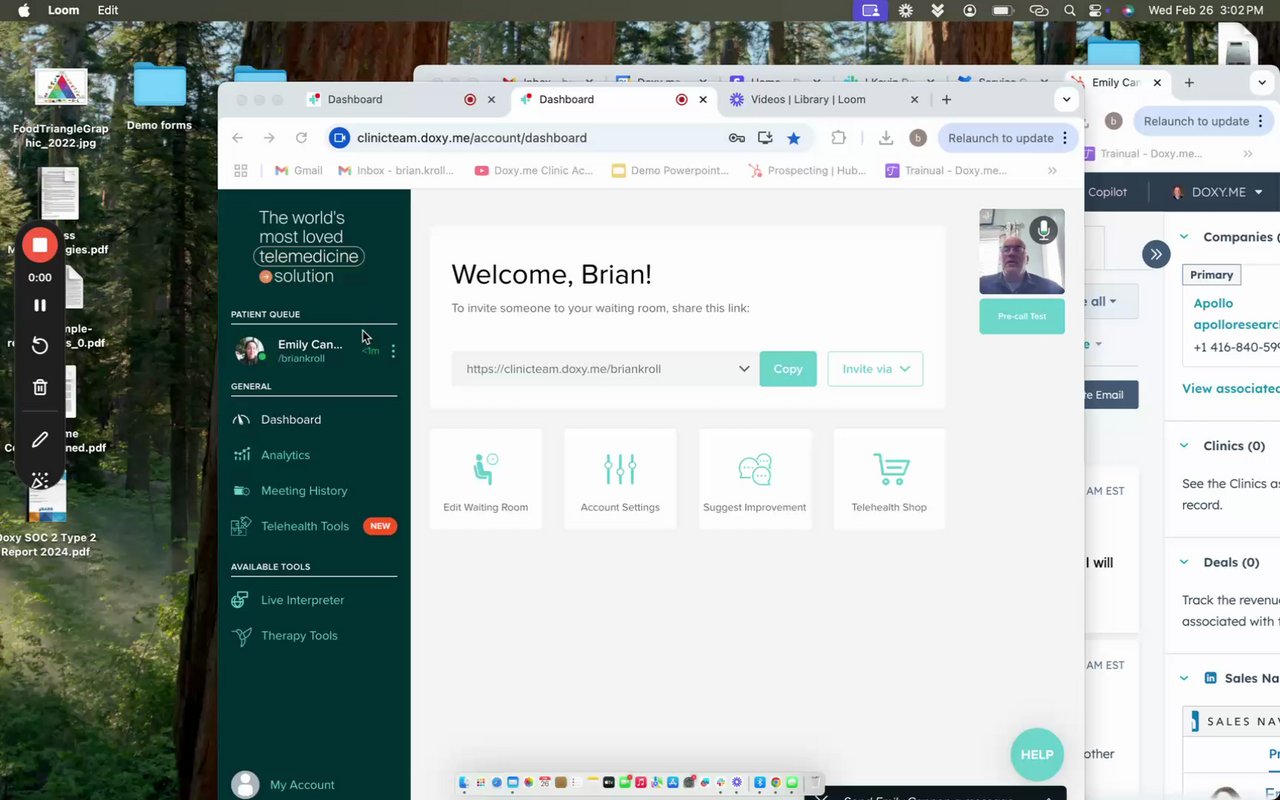Open Edit Waiting Room tile

coord(486,480)
